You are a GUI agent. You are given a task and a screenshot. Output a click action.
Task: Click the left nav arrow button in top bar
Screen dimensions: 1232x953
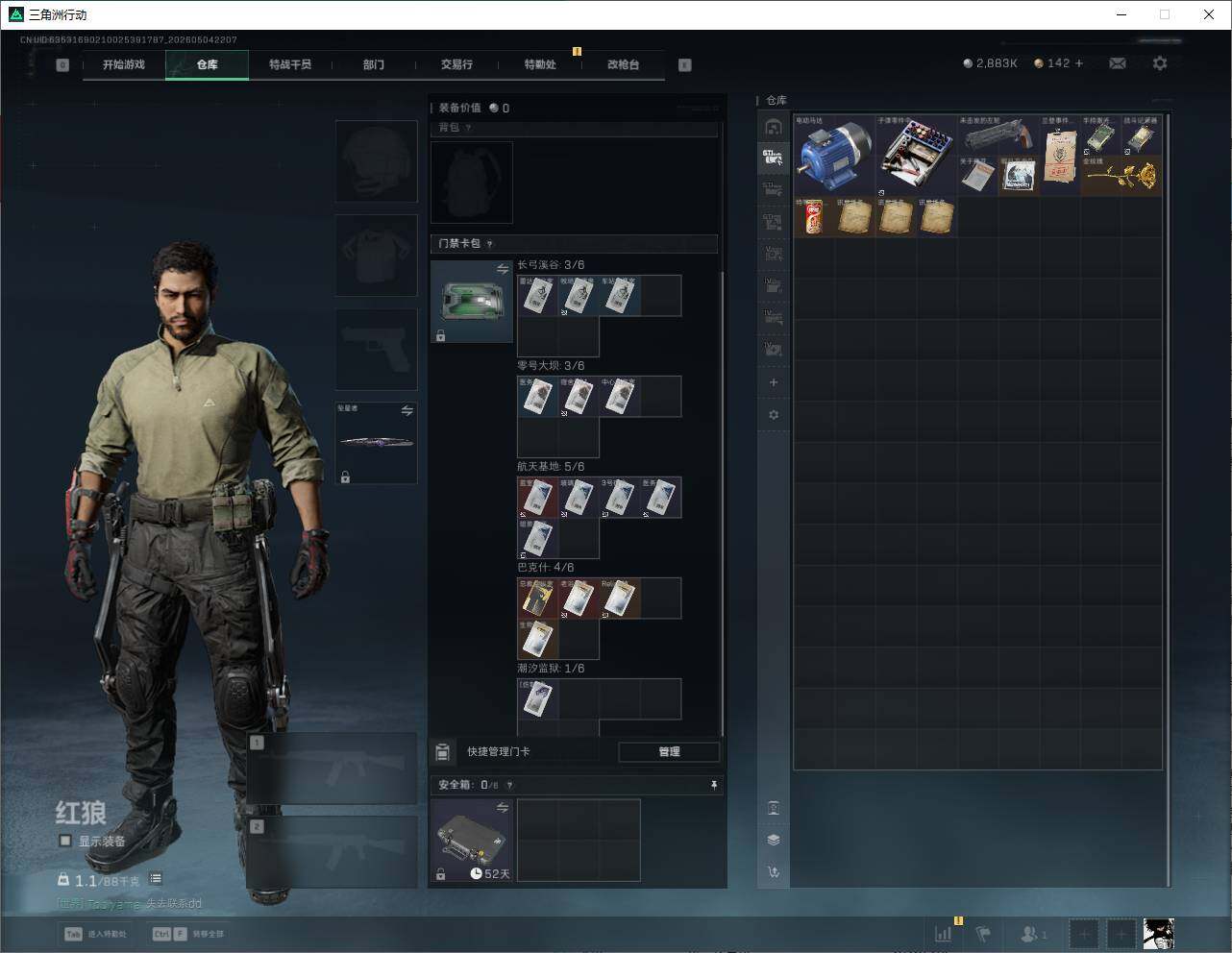coord(62,64)
